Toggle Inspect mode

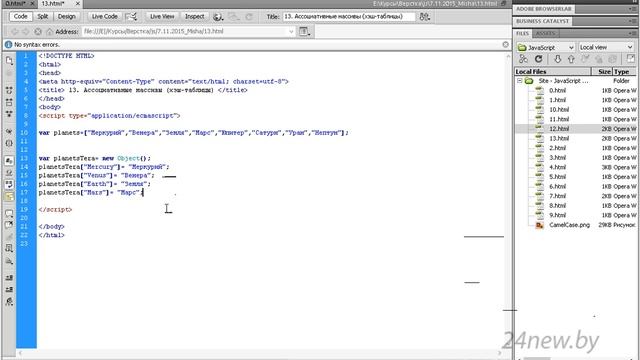pos(194,17)
